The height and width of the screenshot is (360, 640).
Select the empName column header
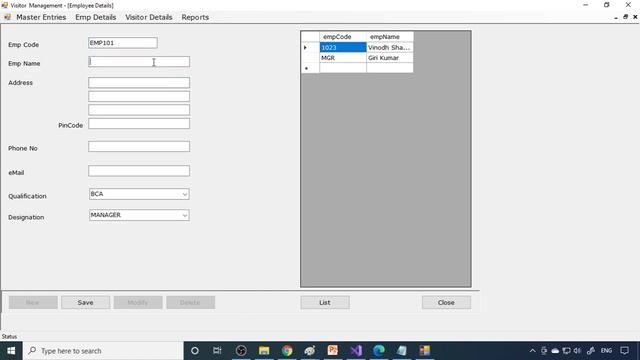click(390, 37)
